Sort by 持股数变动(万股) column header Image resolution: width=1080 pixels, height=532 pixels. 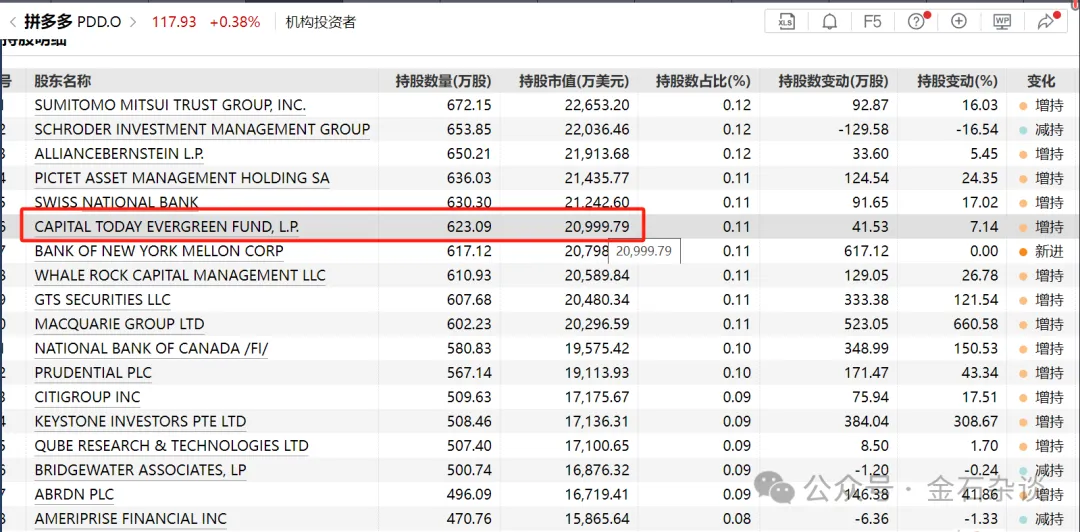coord(833,81)
